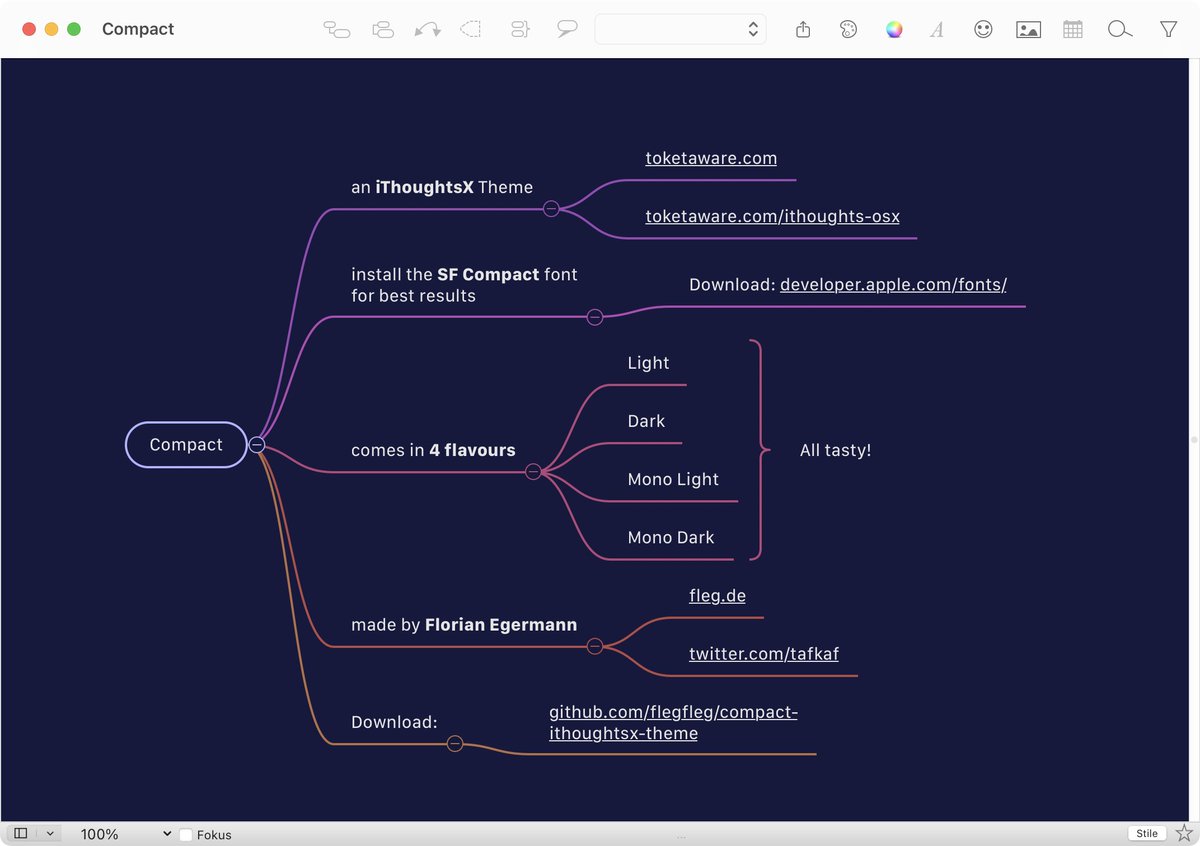The width and height of the screenshot is (1200, 846).
Task: Insert an image via picture icon
Action: tap(1028, 30)
